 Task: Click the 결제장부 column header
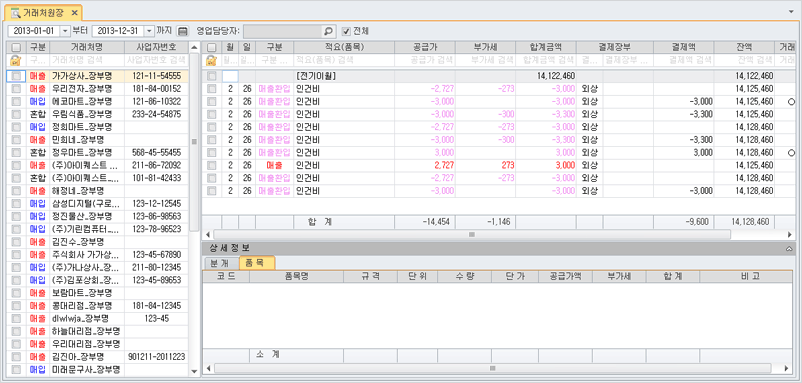[615, 48]
